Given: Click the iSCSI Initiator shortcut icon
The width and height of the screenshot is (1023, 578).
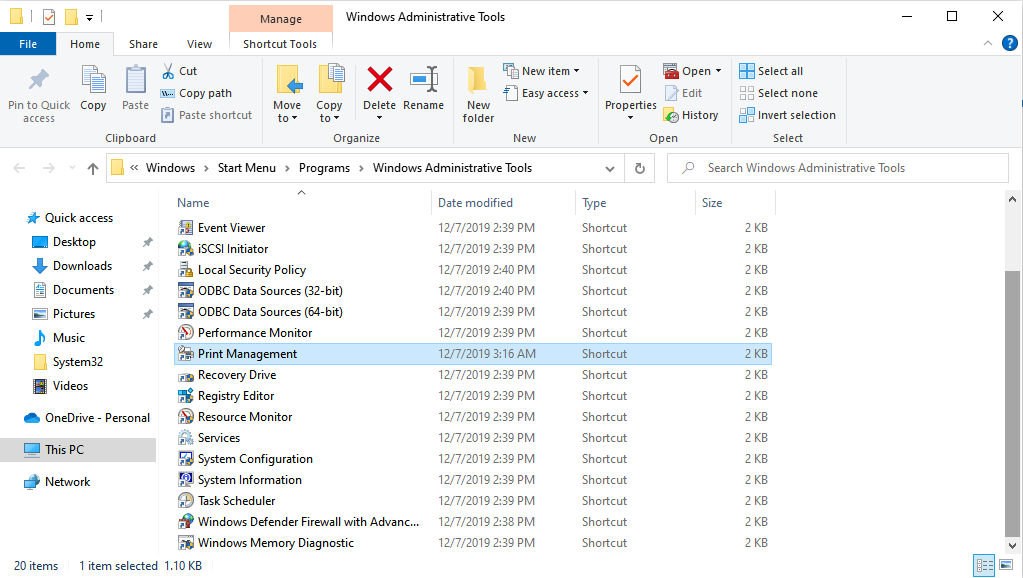Looking at the screenshot, I should click(186, 249).
